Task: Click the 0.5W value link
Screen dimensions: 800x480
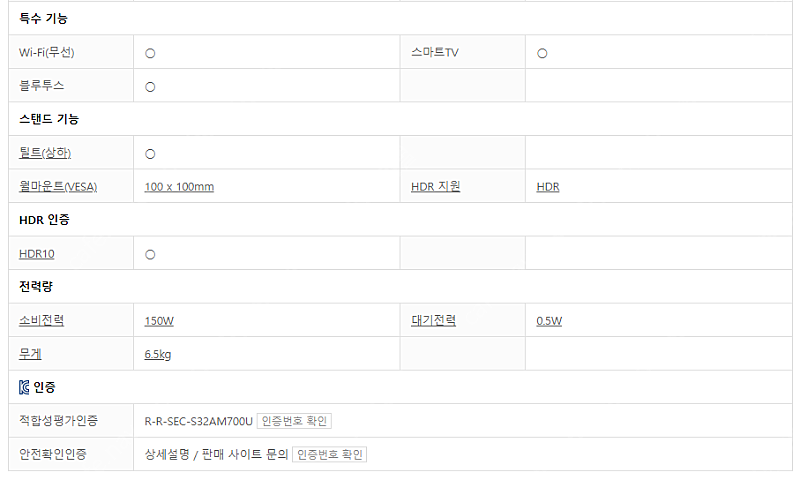Action: pos(549,321)
